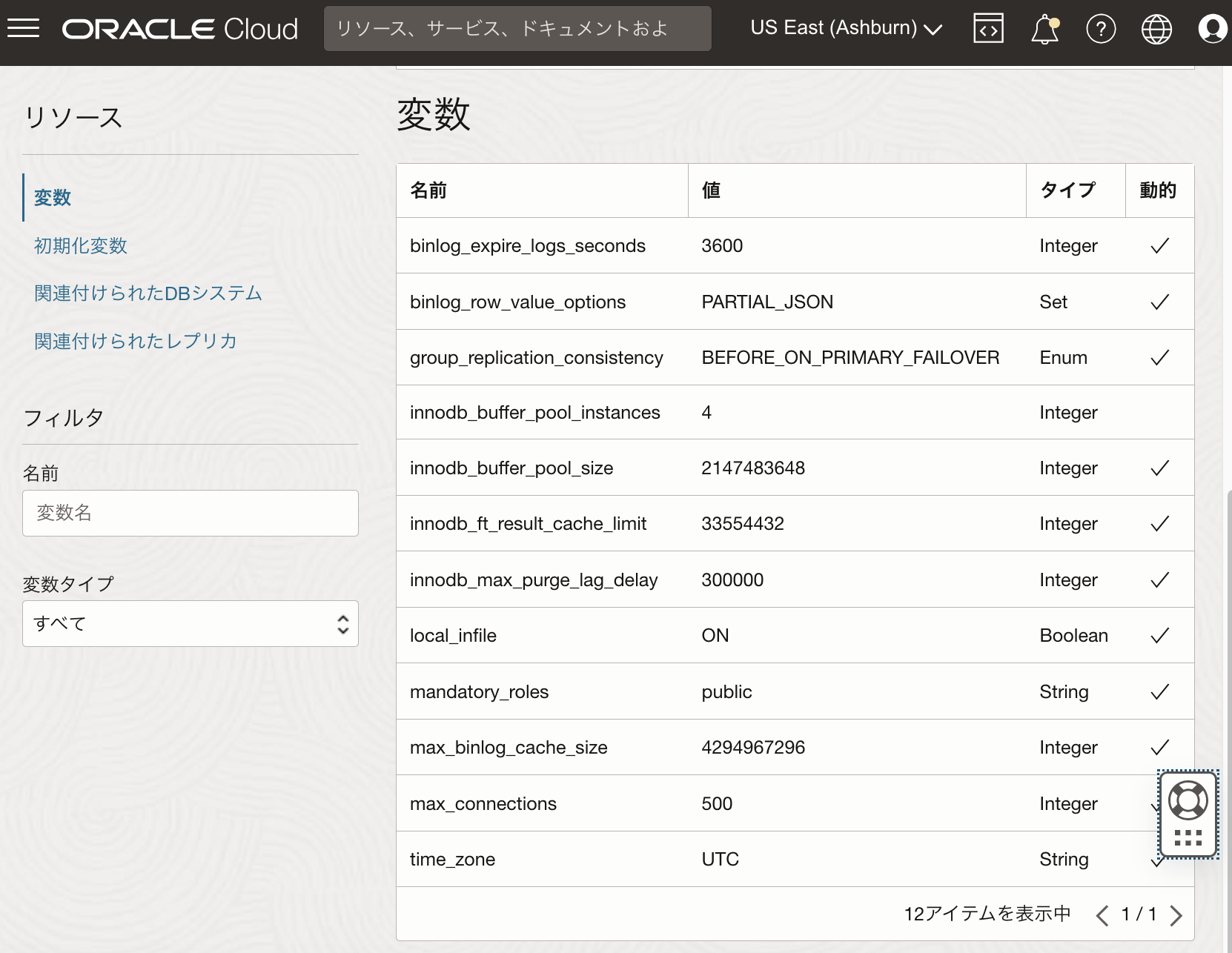
Task: Click the dynamic checkmark for mandatory_roles
Action: (x=1160, y=692)
